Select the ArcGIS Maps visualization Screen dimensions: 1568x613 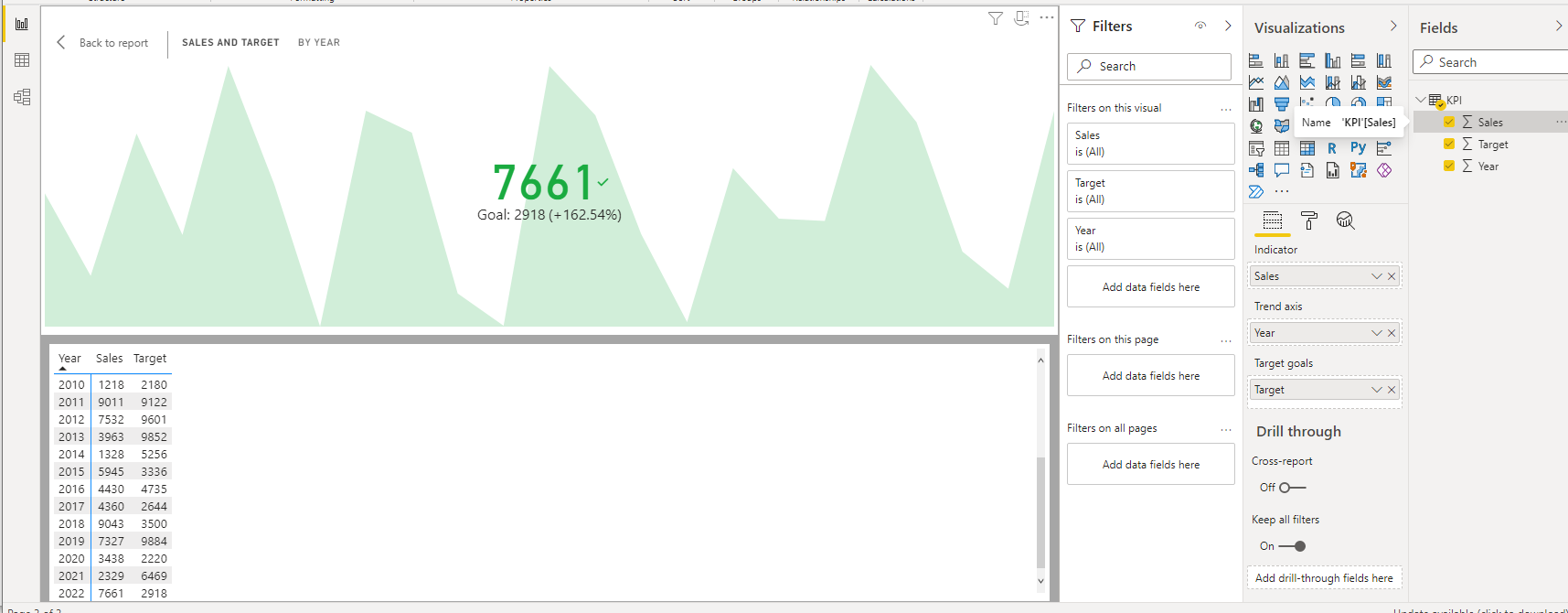point(1359,170)
